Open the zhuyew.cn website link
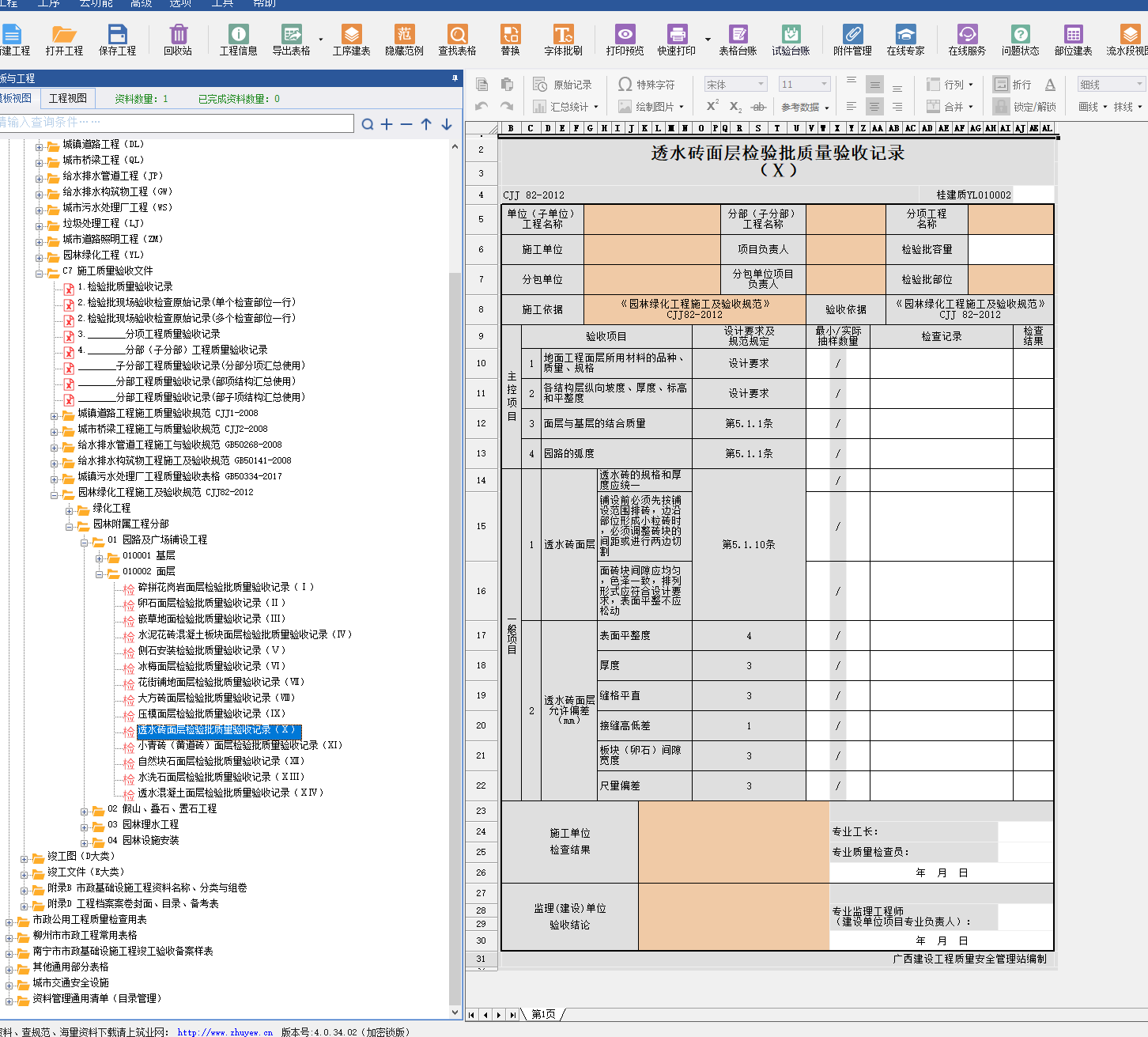Screen dimensions: 1148x1037 tap(225, 1032)
